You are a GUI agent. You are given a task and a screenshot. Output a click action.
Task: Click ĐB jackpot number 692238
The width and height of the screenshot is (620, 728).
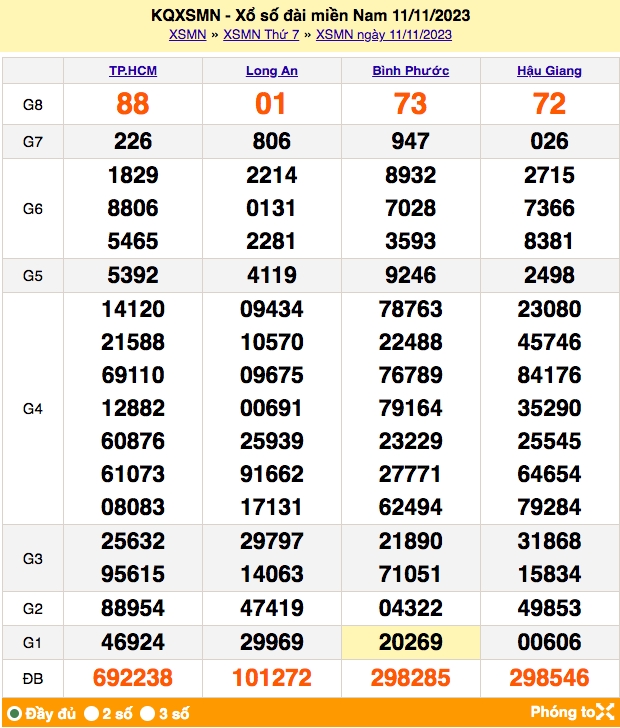(133, 678)
